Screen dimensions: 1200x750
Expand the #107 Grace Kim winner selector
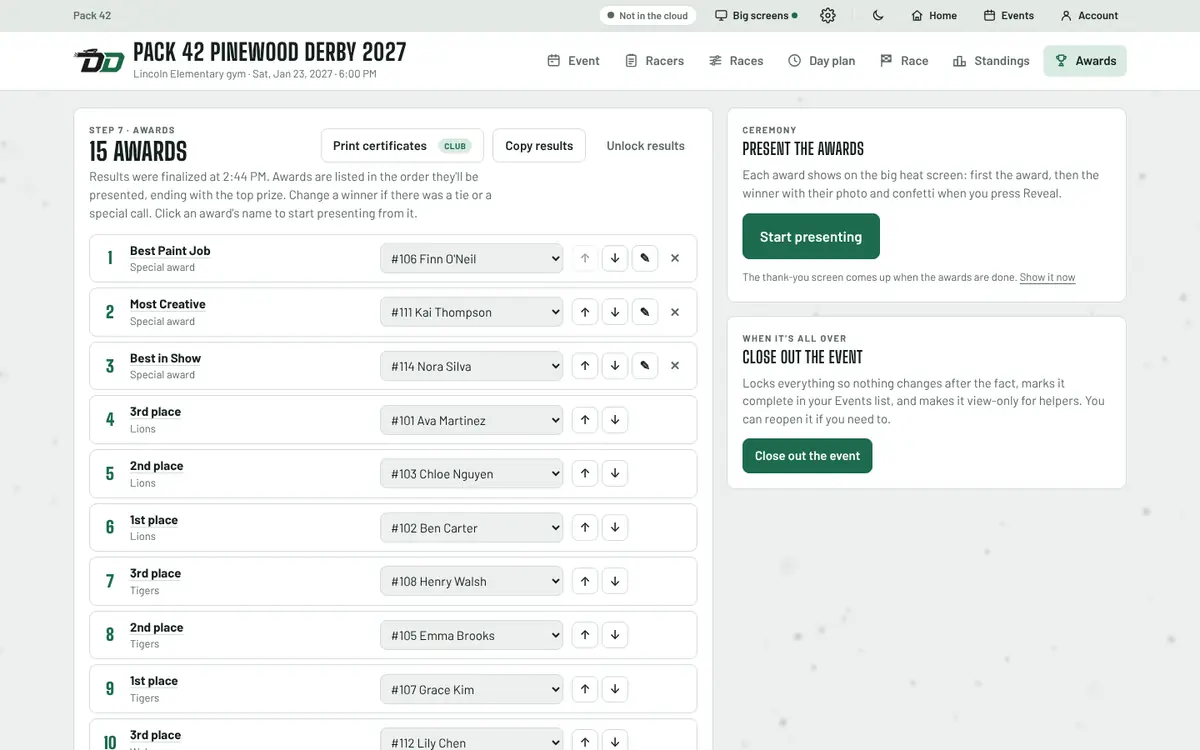pos(472,689)
